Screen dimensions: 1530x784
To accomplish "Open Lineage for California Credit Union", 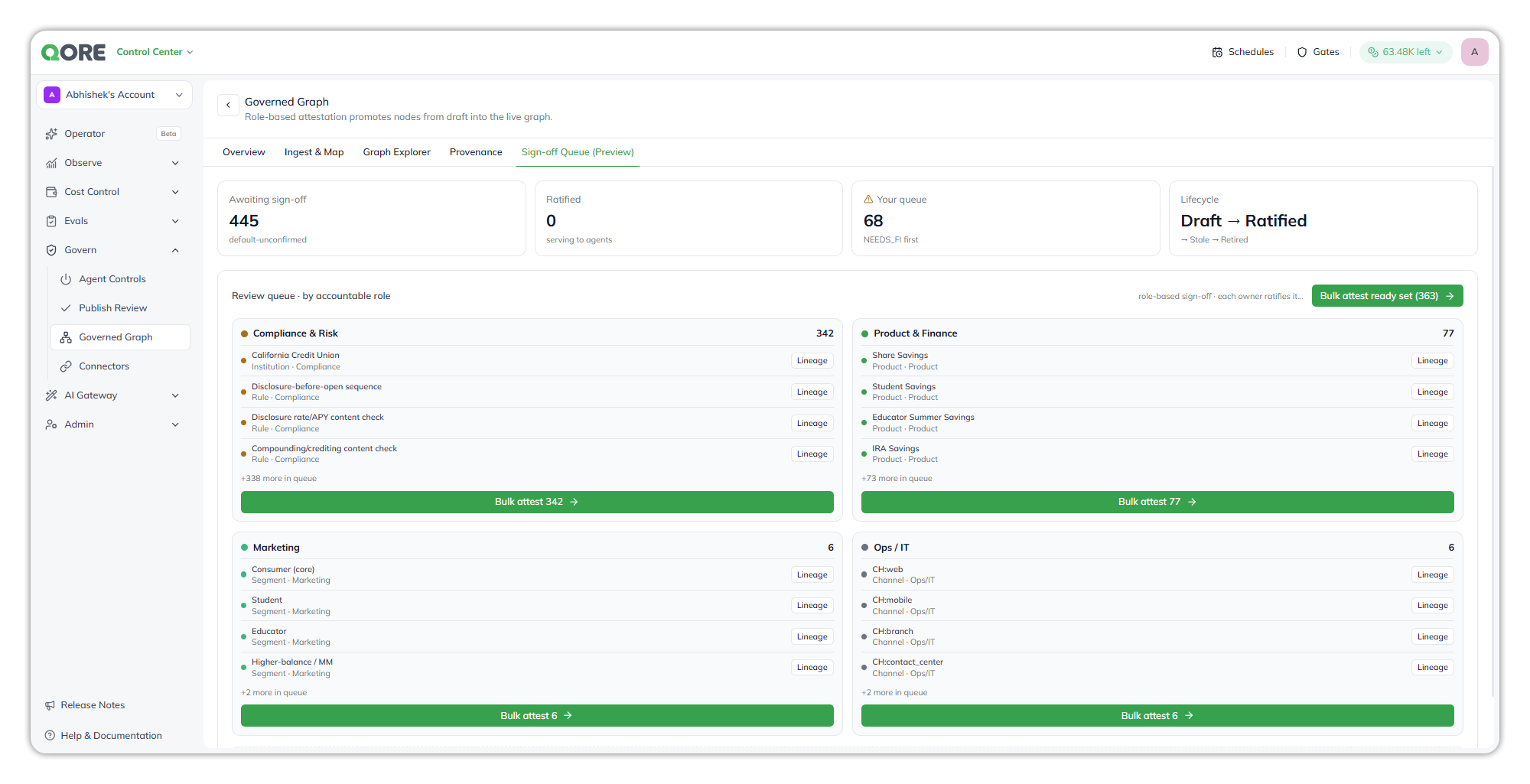I will (812, 361).
